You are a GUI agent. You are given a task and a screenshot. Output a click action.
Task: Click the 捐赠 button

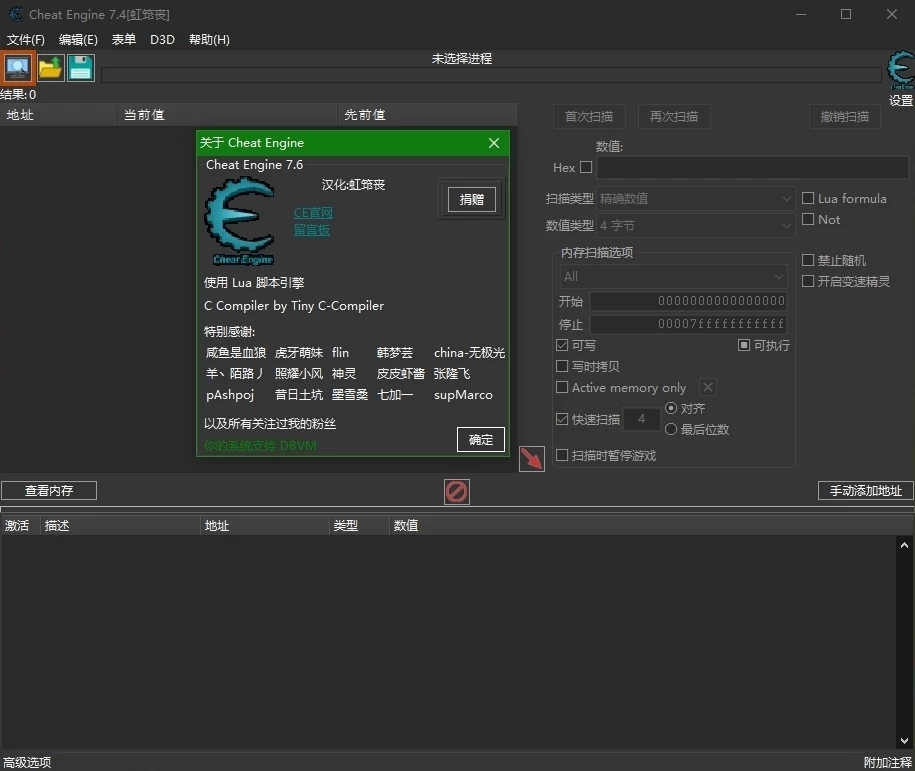tap(472, 200)
